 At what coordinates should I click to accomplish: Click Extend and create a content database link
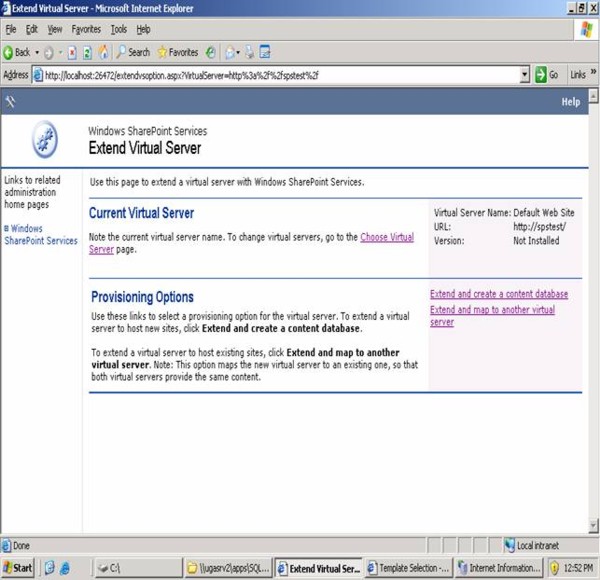[x=499, y=294]
